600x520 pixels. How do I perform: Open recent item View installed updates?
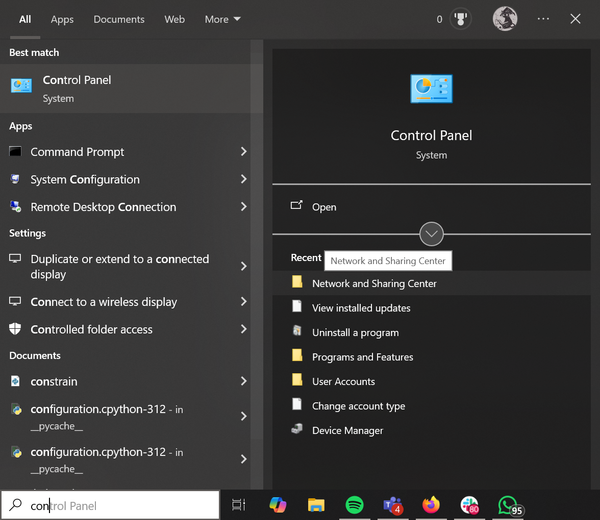pos(431,308)
